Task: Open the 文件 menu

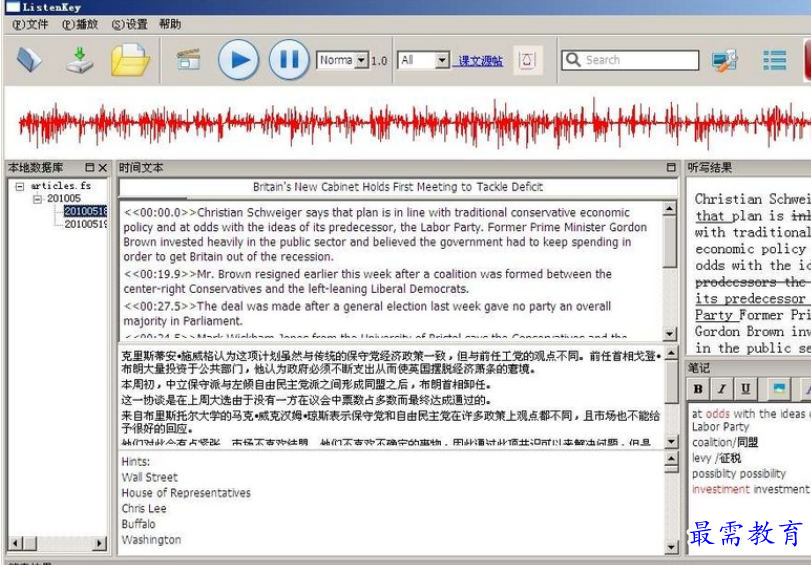Action: pyautogui.click(x=31, y=24)
